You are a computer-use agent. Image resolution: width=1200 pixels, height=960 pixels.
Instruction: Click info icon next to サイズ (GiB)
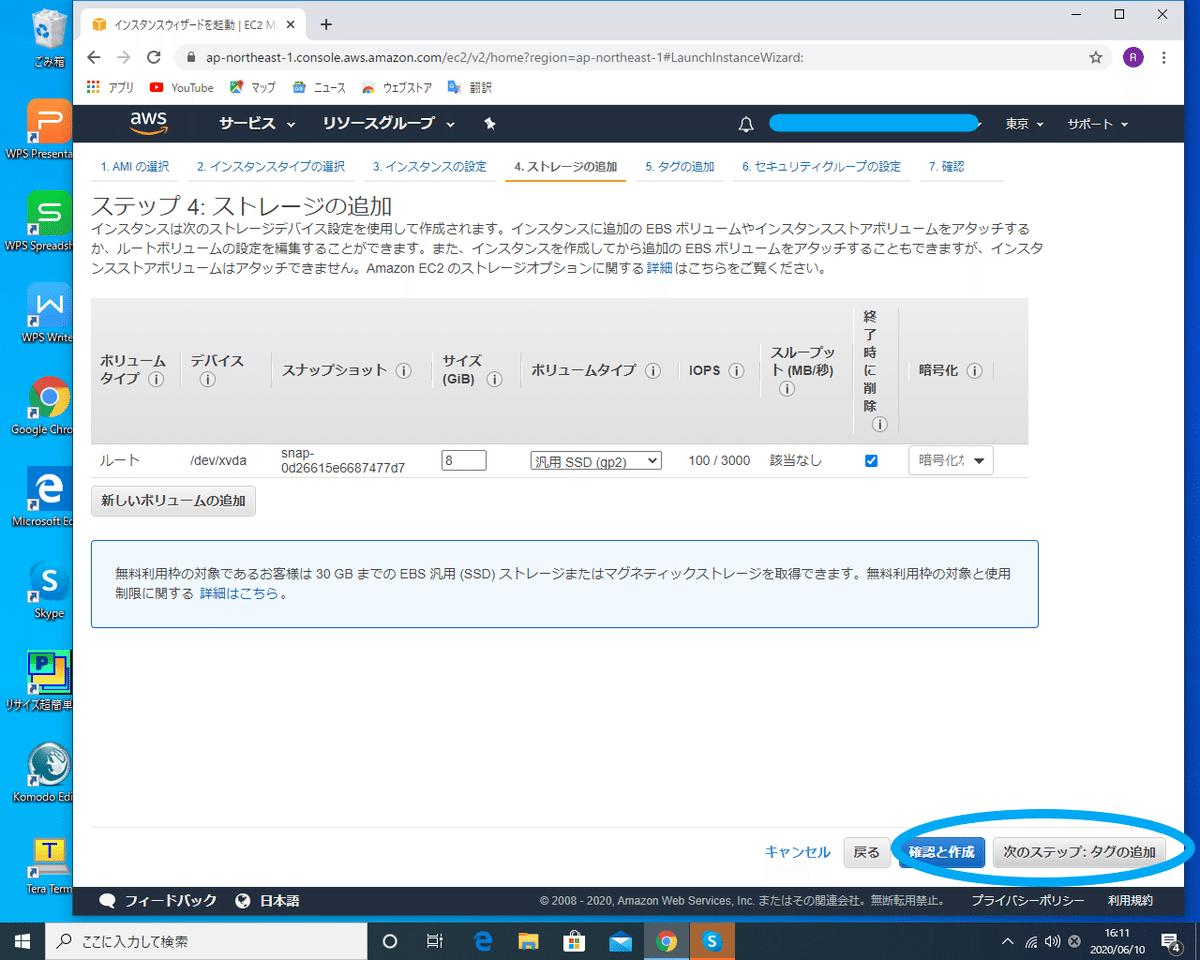[x=493, y=379]
